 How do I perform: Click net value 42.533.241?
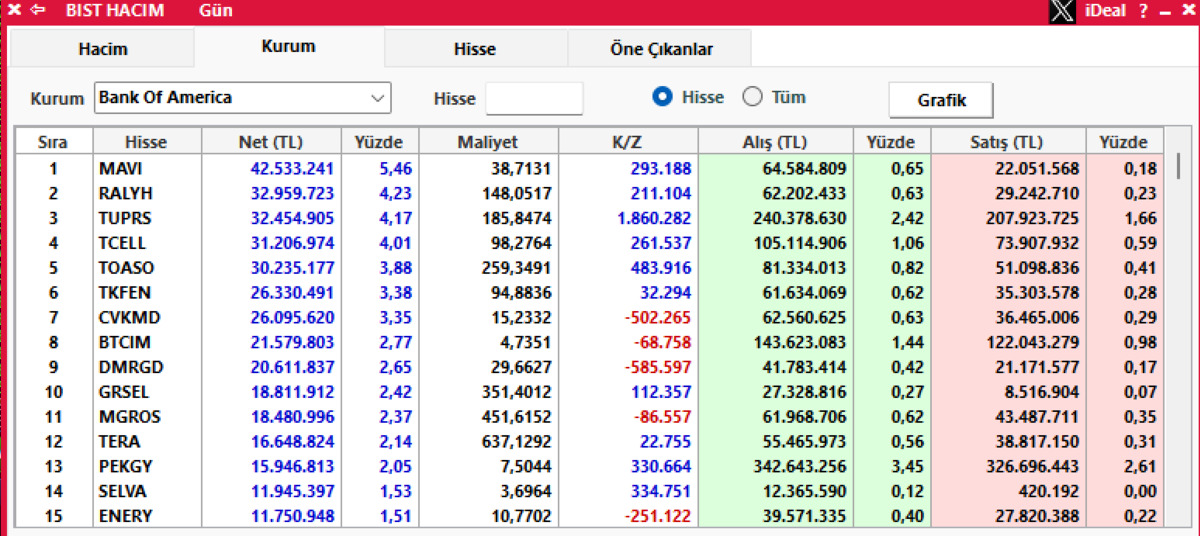292,168
